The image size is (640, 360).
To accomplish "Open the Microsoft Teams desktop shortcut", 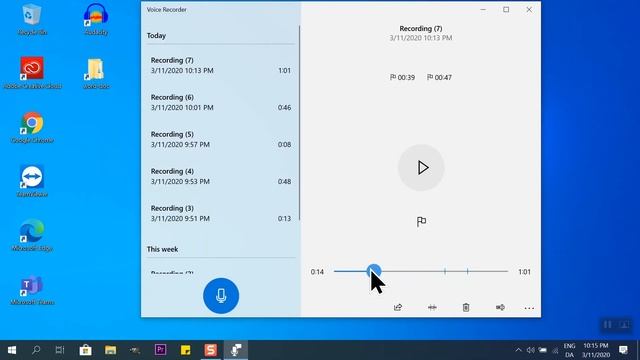I will (32, 289).
